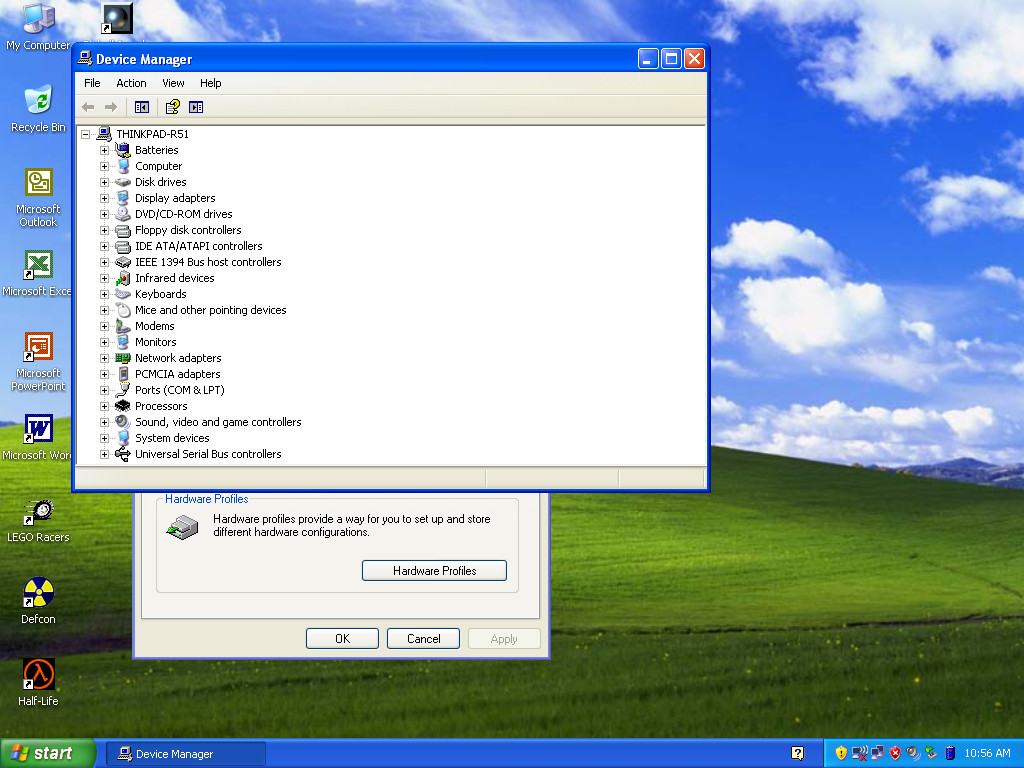Viewport: 1024px width, 768px height.
Task: Select the Infrared devices icon
Action: (123, 278)
